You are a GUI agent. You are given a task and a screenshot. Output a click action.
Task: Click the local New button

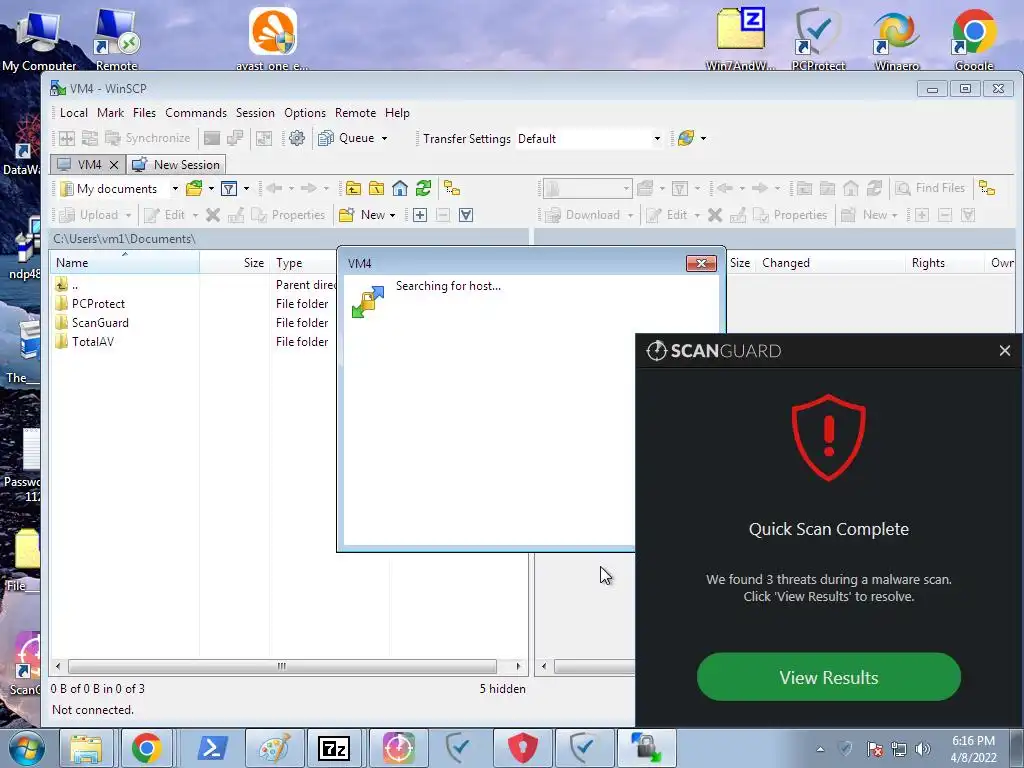tap(362, 215)
